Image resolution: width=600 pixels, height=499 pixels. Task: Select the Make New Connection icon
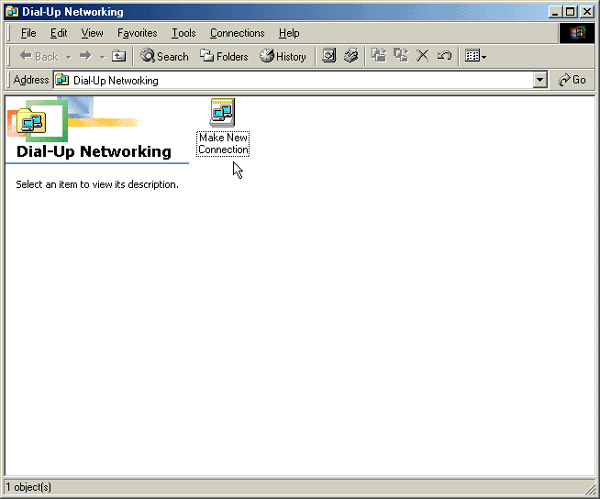(222, 113)
